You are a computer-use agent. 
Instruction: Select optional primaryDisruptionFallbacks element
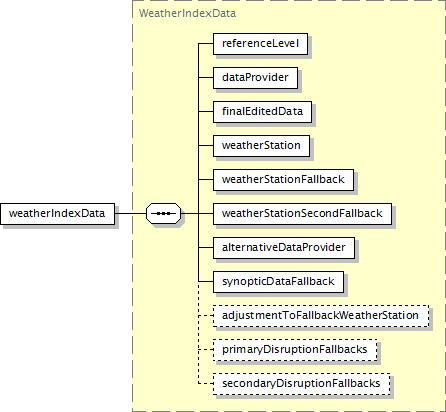point(295,350)
